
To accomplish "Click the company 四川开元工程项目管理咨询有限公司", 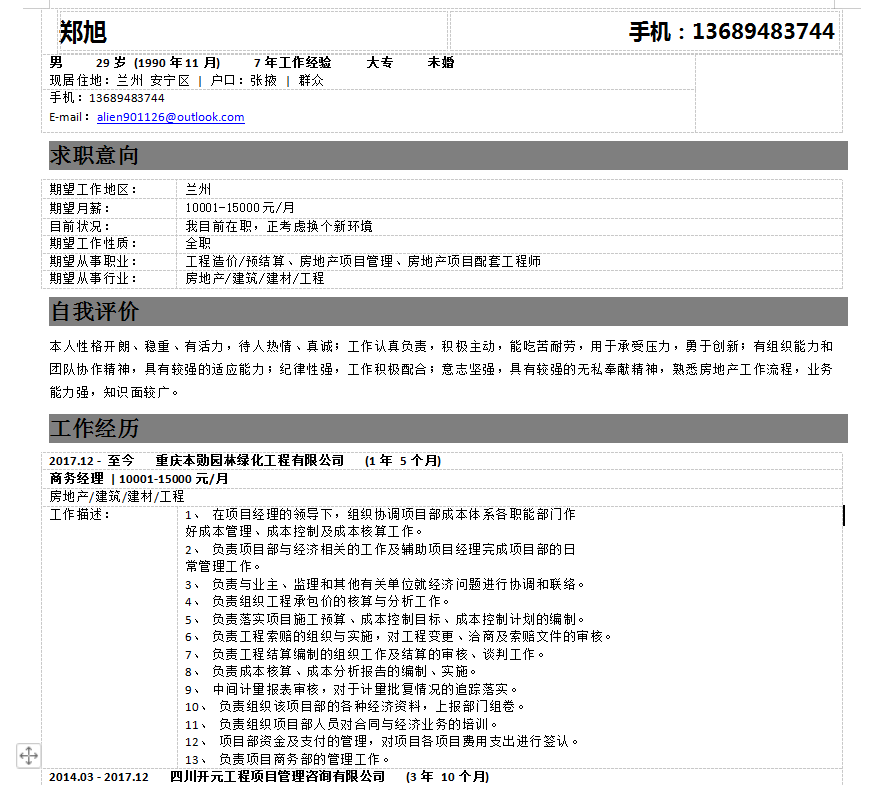I will pos(277,777).
